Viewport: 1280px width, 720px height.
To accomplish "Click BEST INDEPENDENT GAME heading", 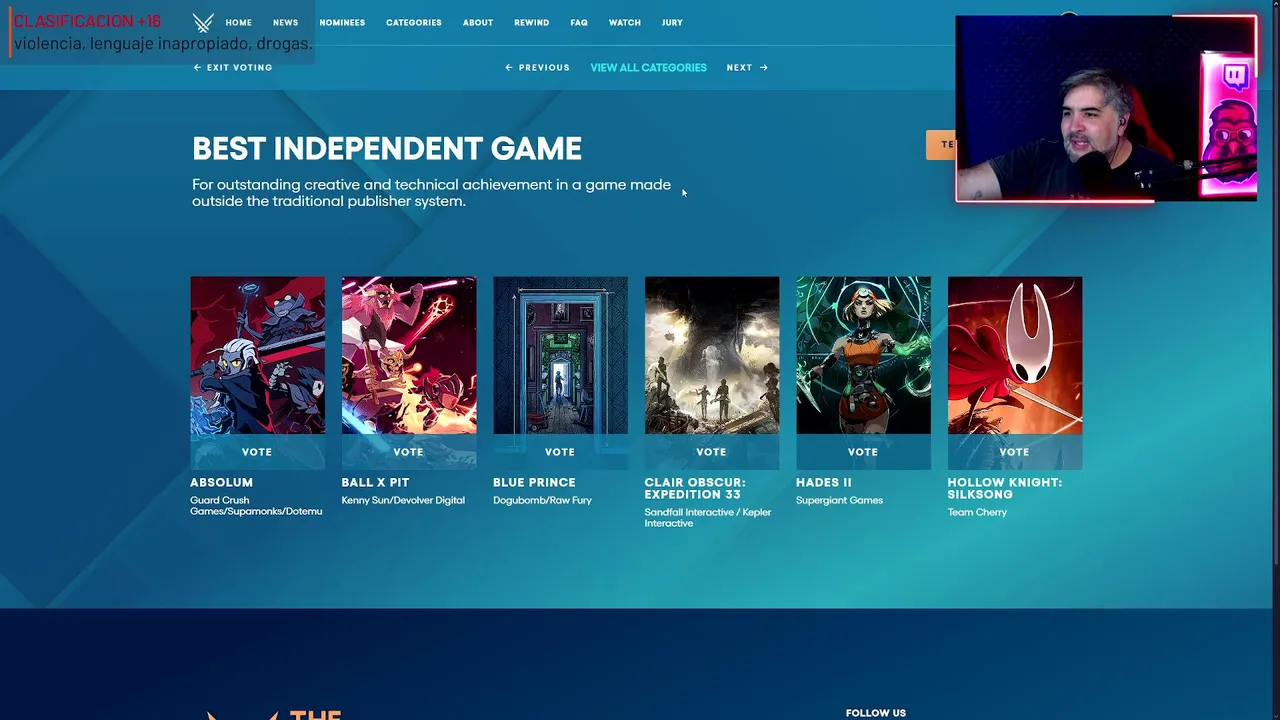I will click(387, 149).
